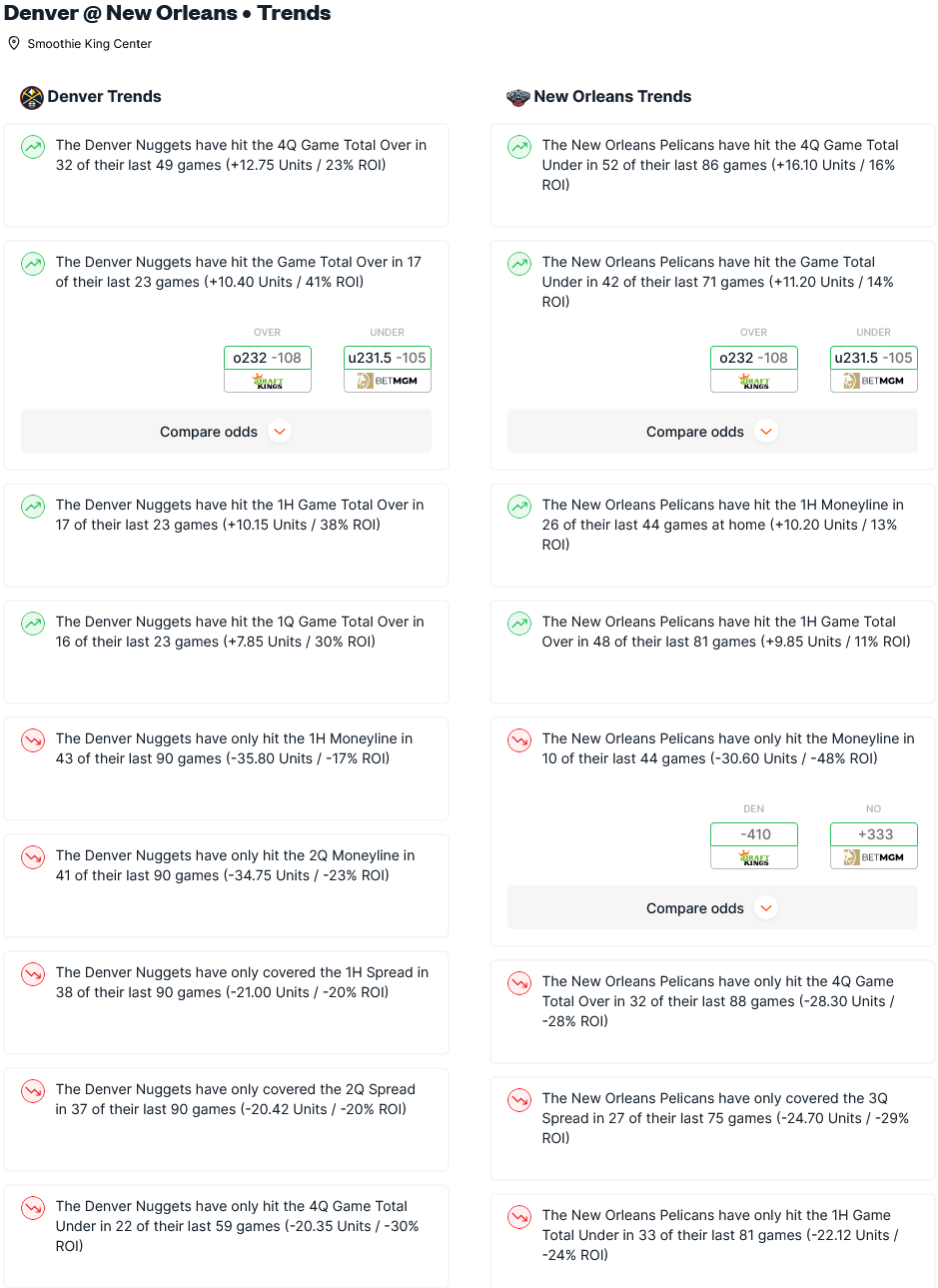Expand Compare odds under Pelicans Game Total Under
This screenshot has height=1288, width=938.
[x=712, y=432]
